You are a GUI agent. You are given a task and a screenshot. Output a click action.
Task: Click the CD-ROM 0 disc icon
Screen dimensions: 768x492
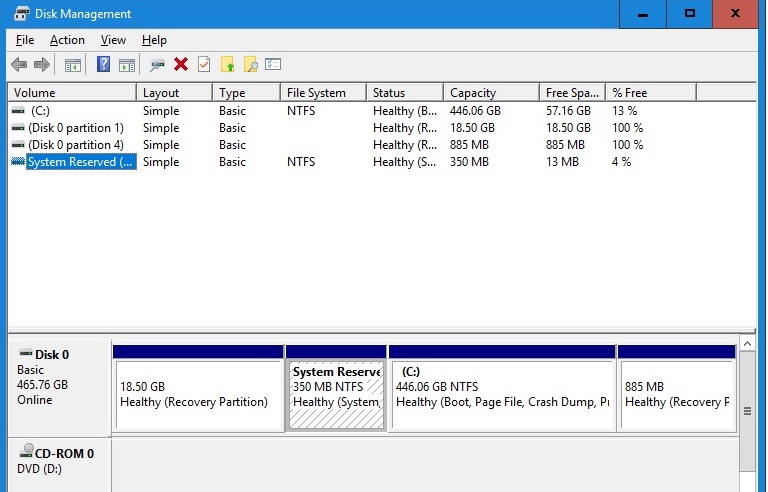click(26, 451)
